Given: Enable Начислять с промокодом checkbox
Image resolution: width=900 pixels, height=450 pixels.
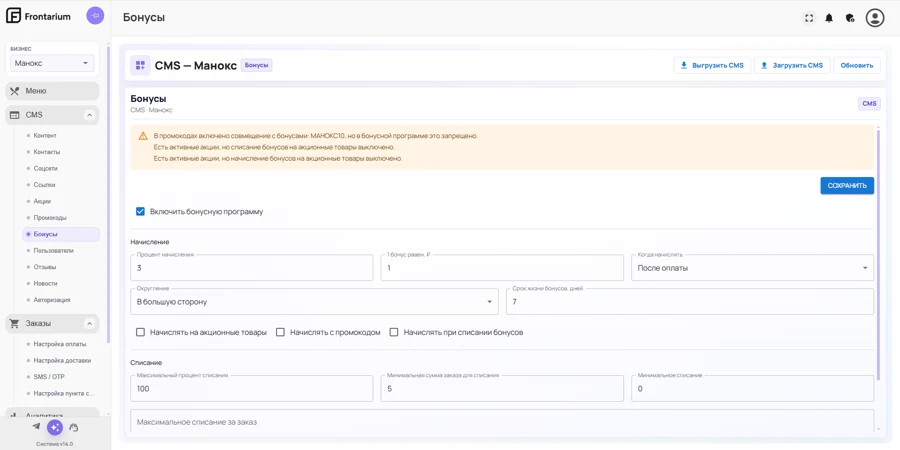Looking at the screenshot, I should [x=281, y=332].
